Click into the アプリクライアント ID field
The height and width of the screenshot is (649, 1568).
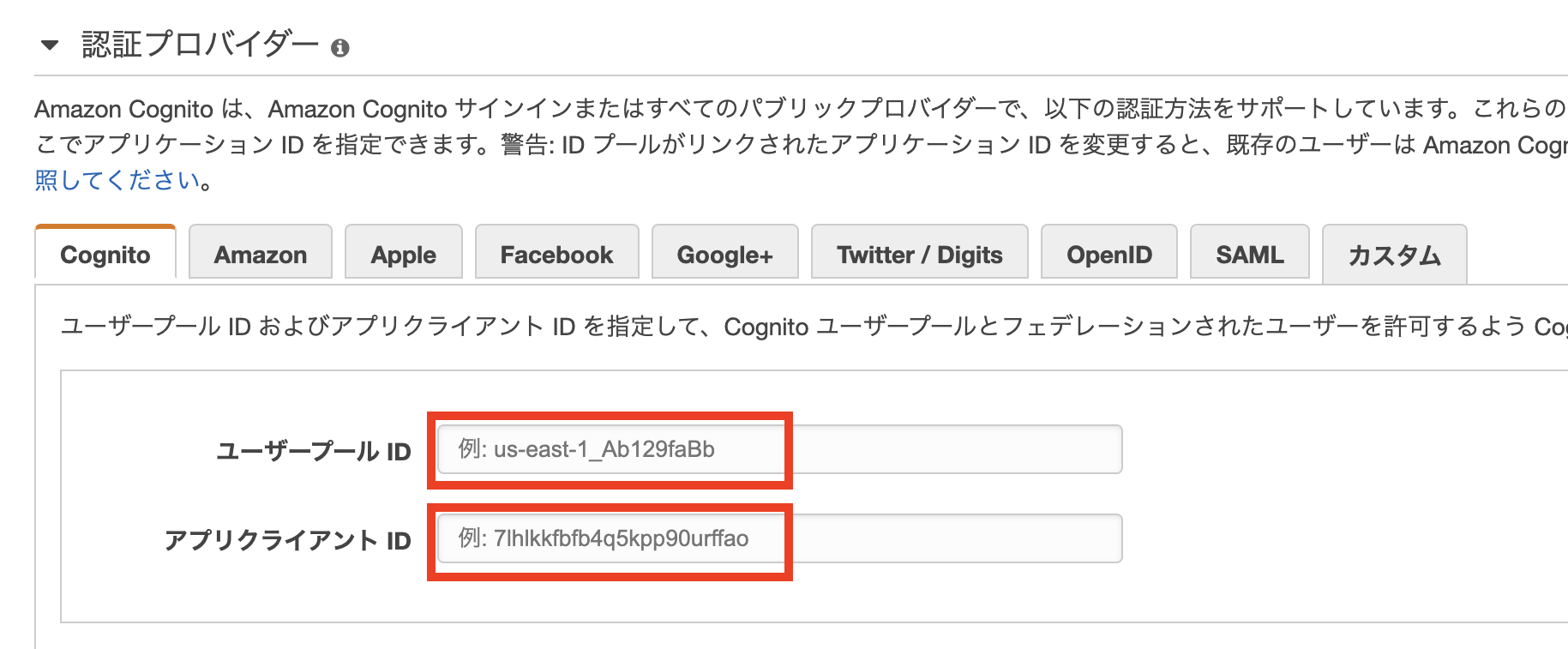779,538
